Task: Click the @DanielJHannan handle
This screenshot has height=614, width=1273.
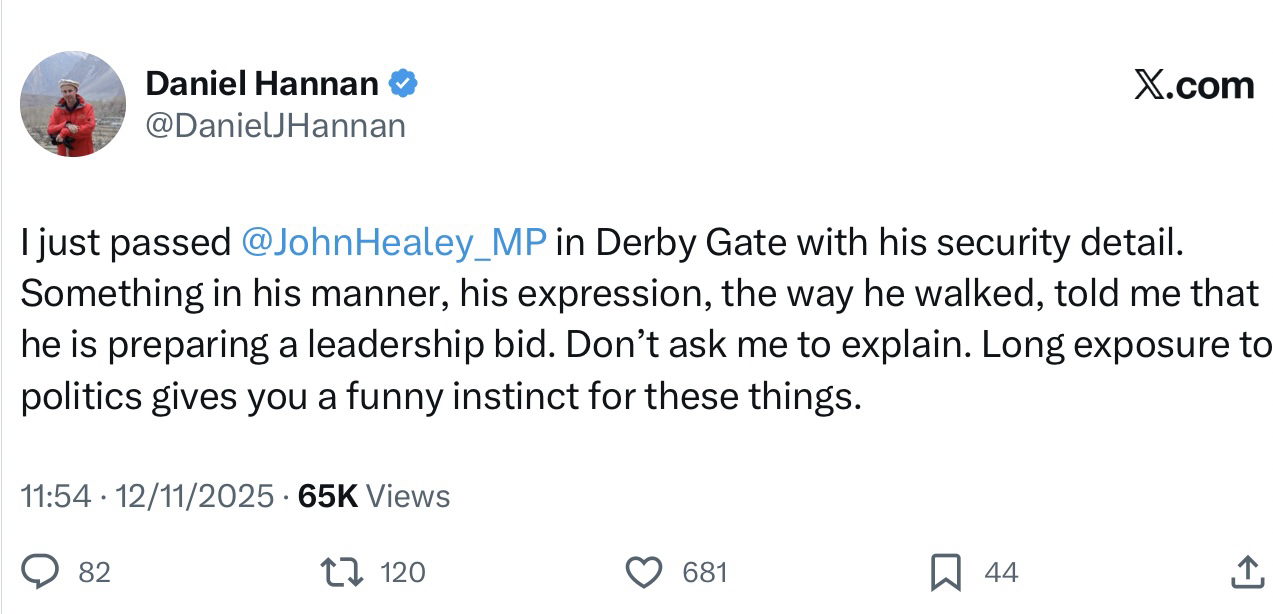Action: [x=275, y=126]
